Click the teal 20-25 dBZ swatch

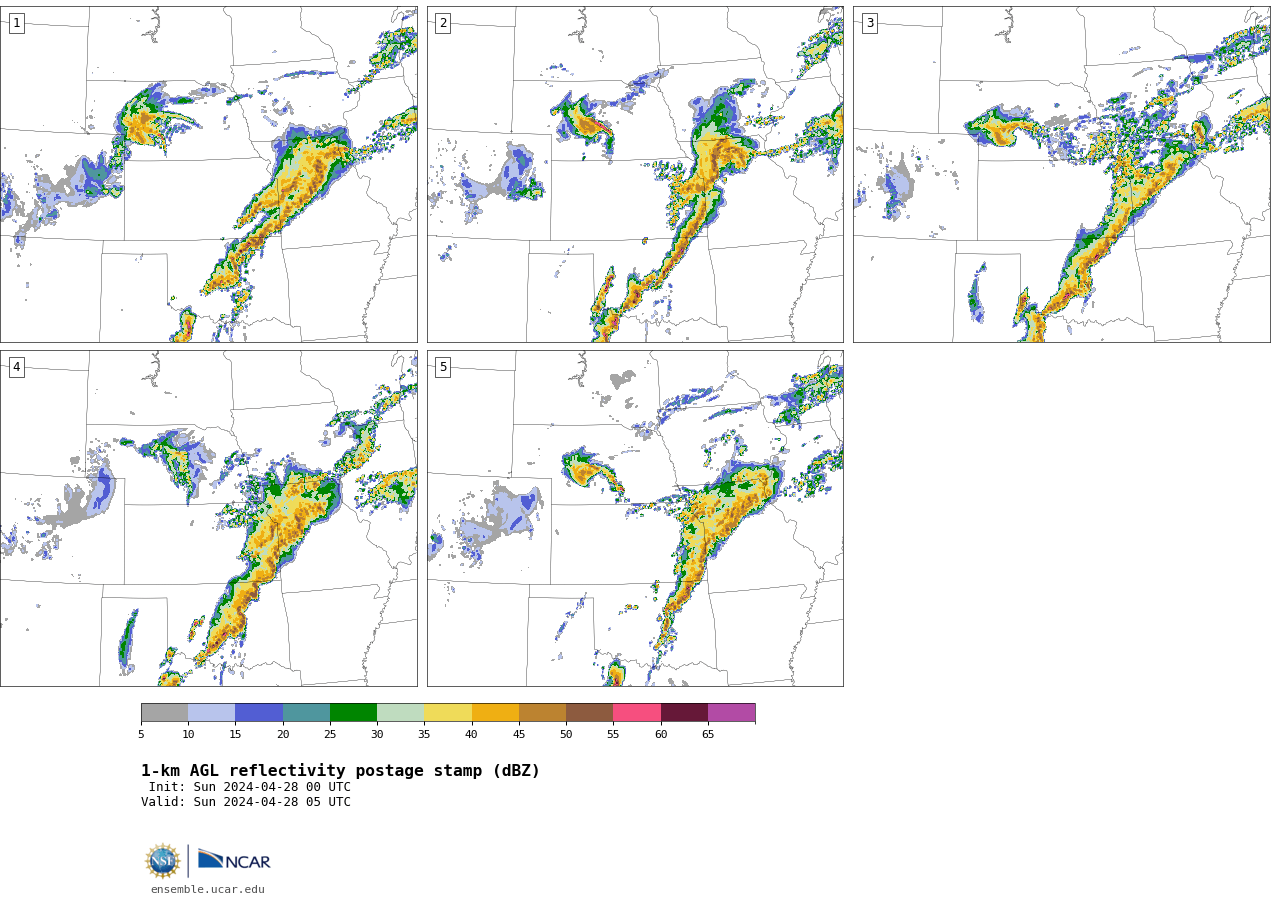point(306,713)
